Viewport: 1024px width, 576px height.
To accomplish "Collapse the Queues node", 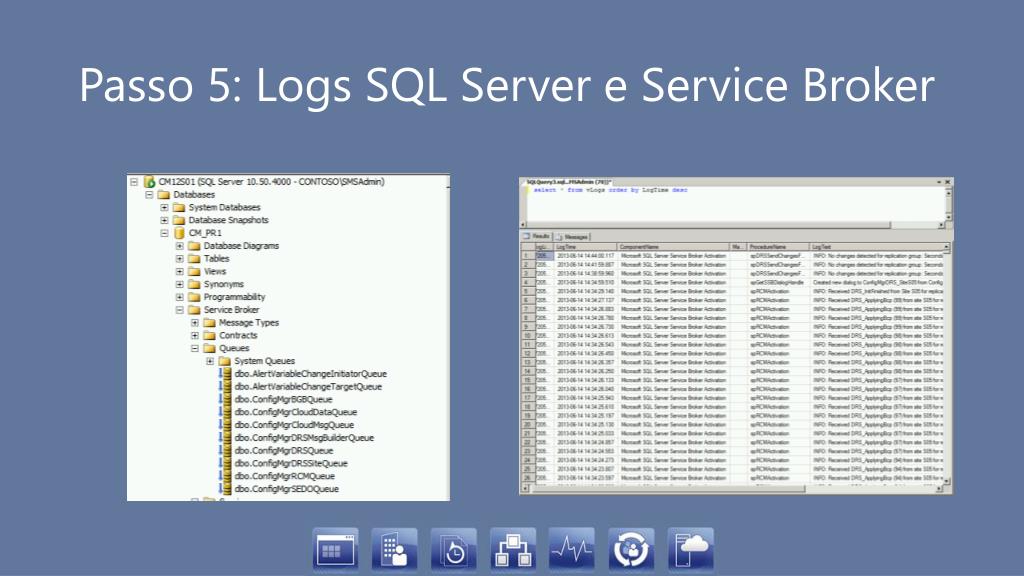I will pos(195,348).
